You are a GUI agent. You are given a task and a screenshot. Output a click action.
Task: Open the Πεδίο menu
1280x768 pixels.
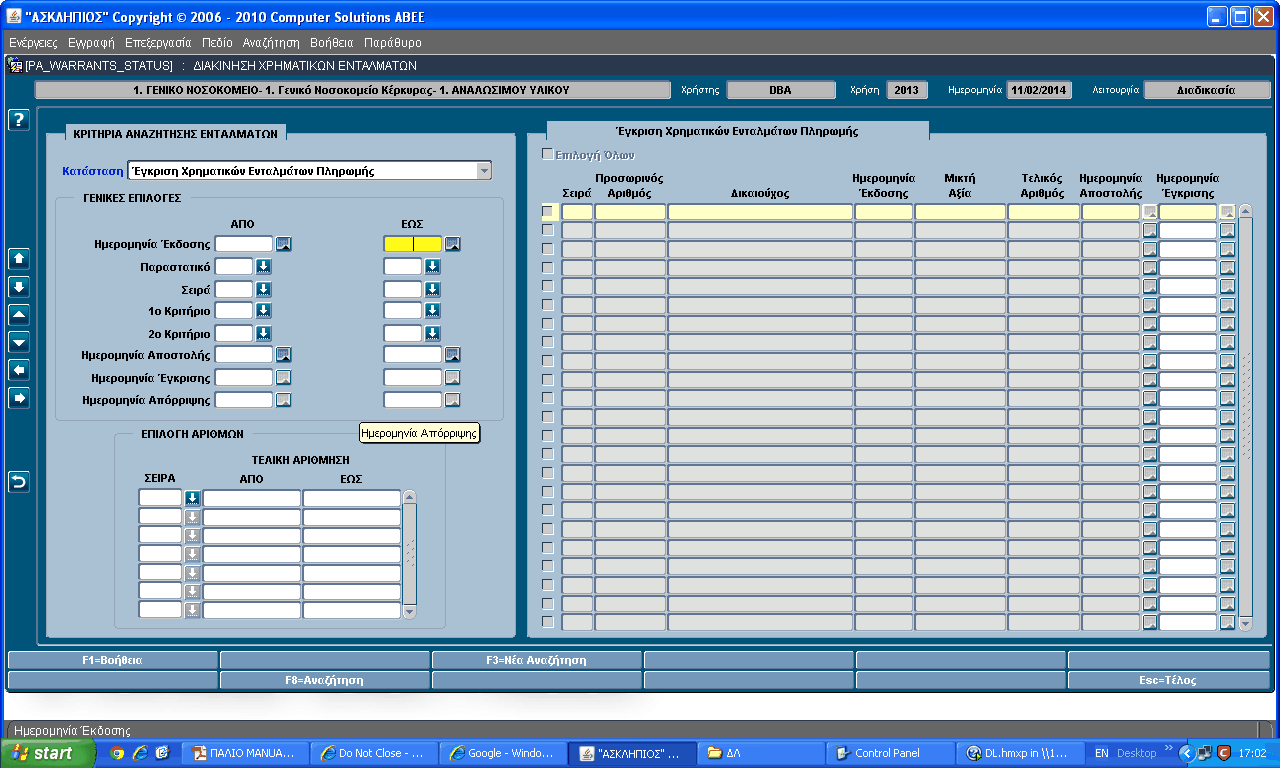coord(217,43)
